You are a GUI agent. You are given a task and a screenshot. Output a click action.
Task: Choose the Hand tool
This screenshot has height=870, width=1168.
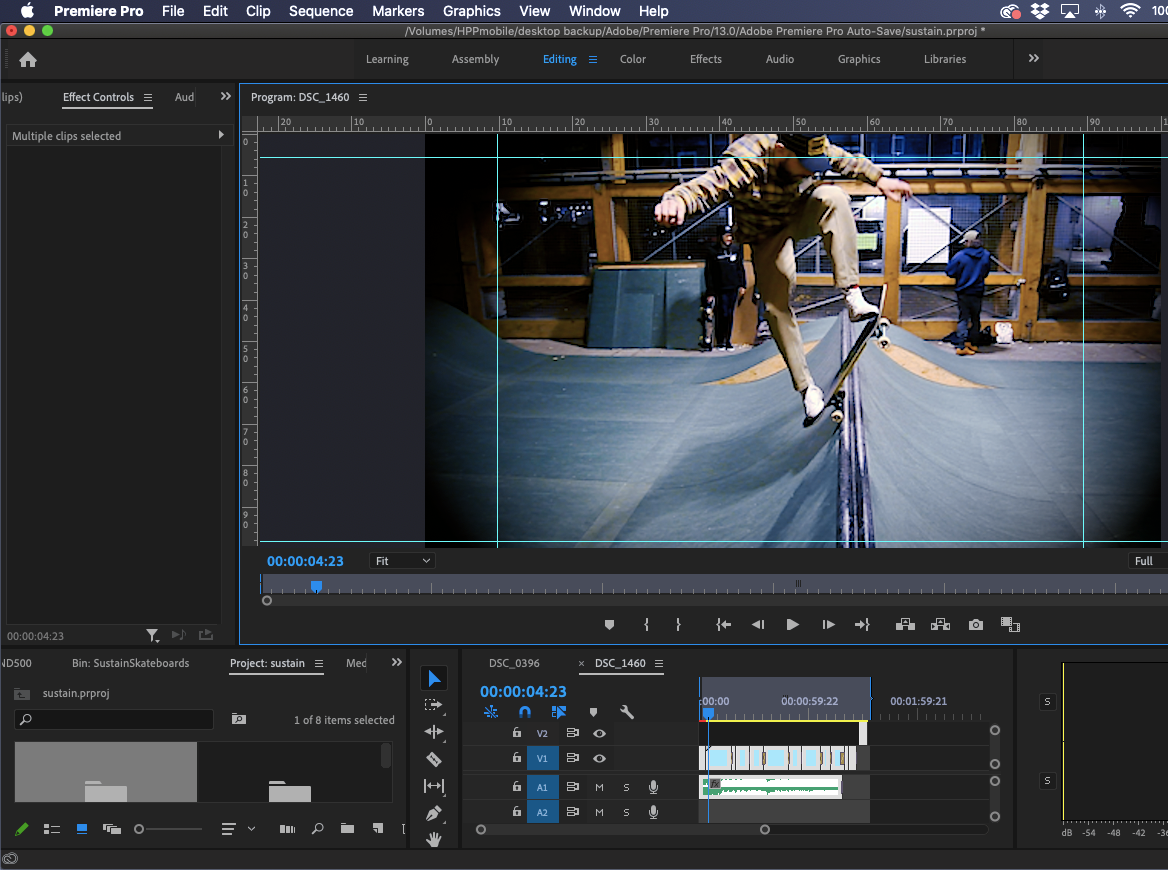click(x=434, y=840)
